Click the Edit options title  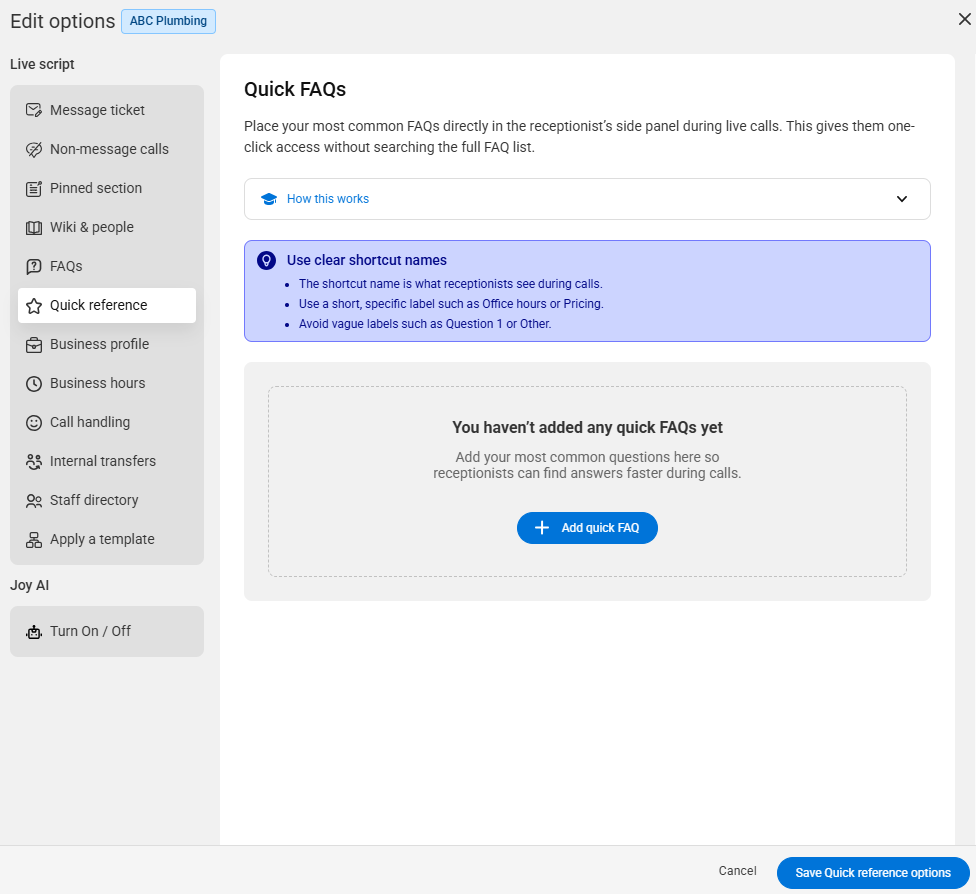[x=63, y=21]
